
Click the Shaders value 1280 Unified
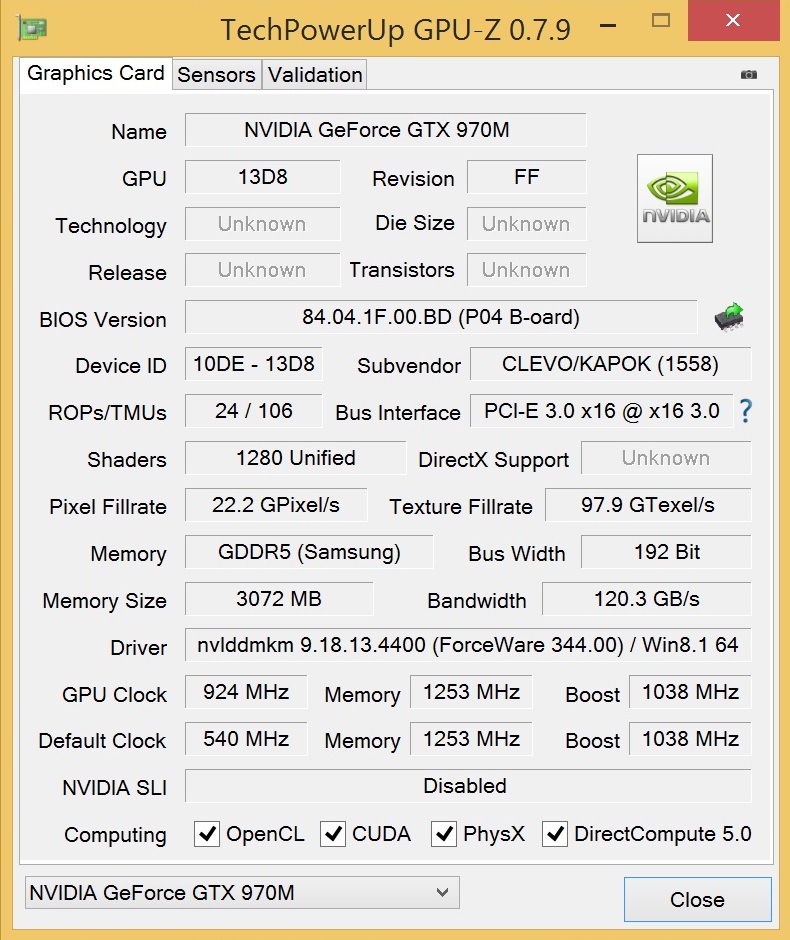coord(296,458)
